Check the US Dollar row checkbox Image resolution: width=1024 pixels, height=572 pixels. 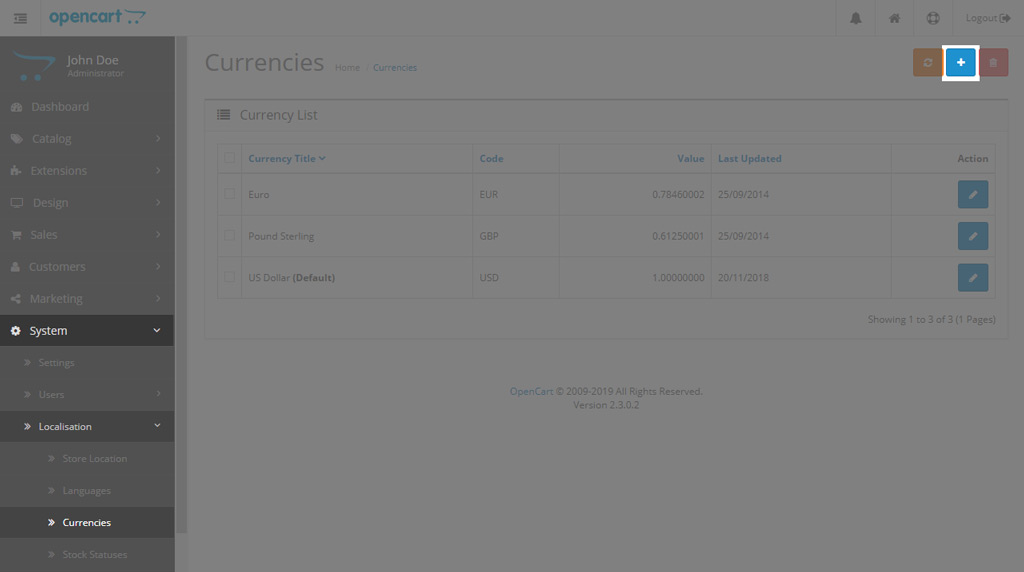point(229,278)
